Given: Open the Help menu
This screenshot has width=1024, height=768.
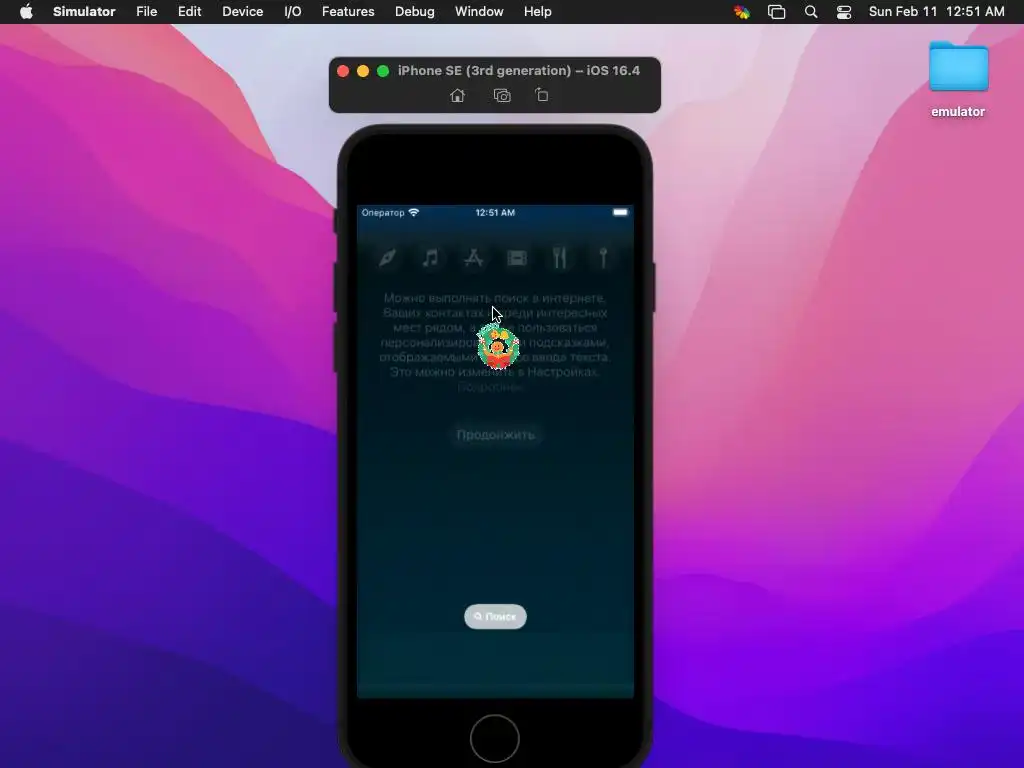Looking at the screenshot, I should pos(537,12).
